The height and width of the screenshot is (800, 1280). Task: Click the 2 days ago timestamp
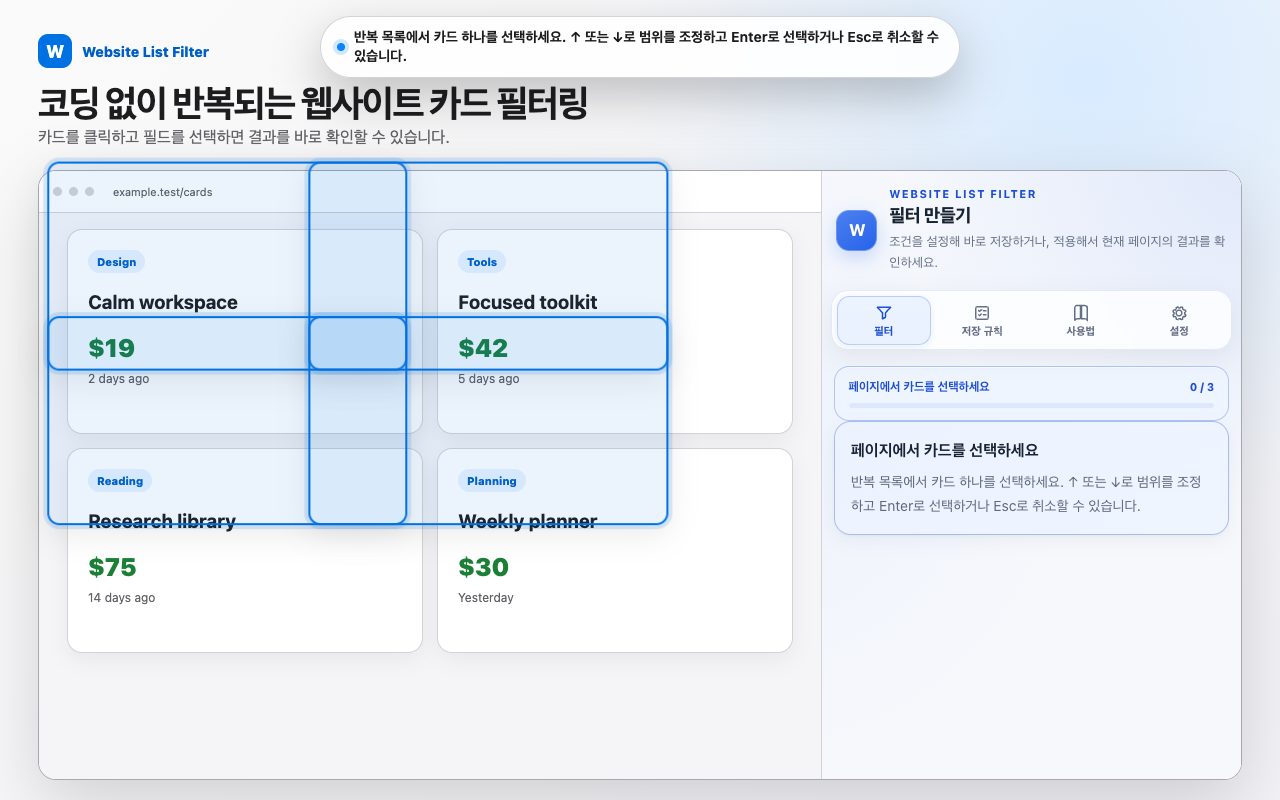[x=118, y=379]
